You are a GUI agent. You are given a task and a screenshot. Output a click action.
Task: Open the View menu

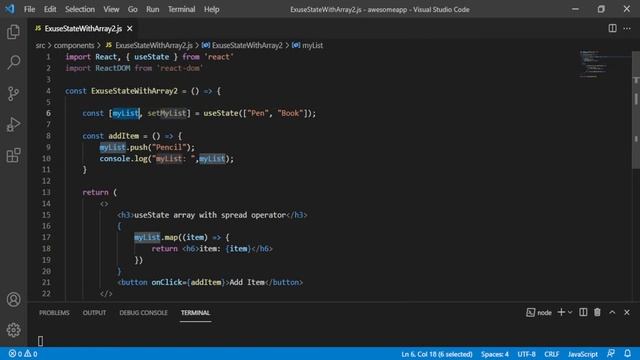111,9
